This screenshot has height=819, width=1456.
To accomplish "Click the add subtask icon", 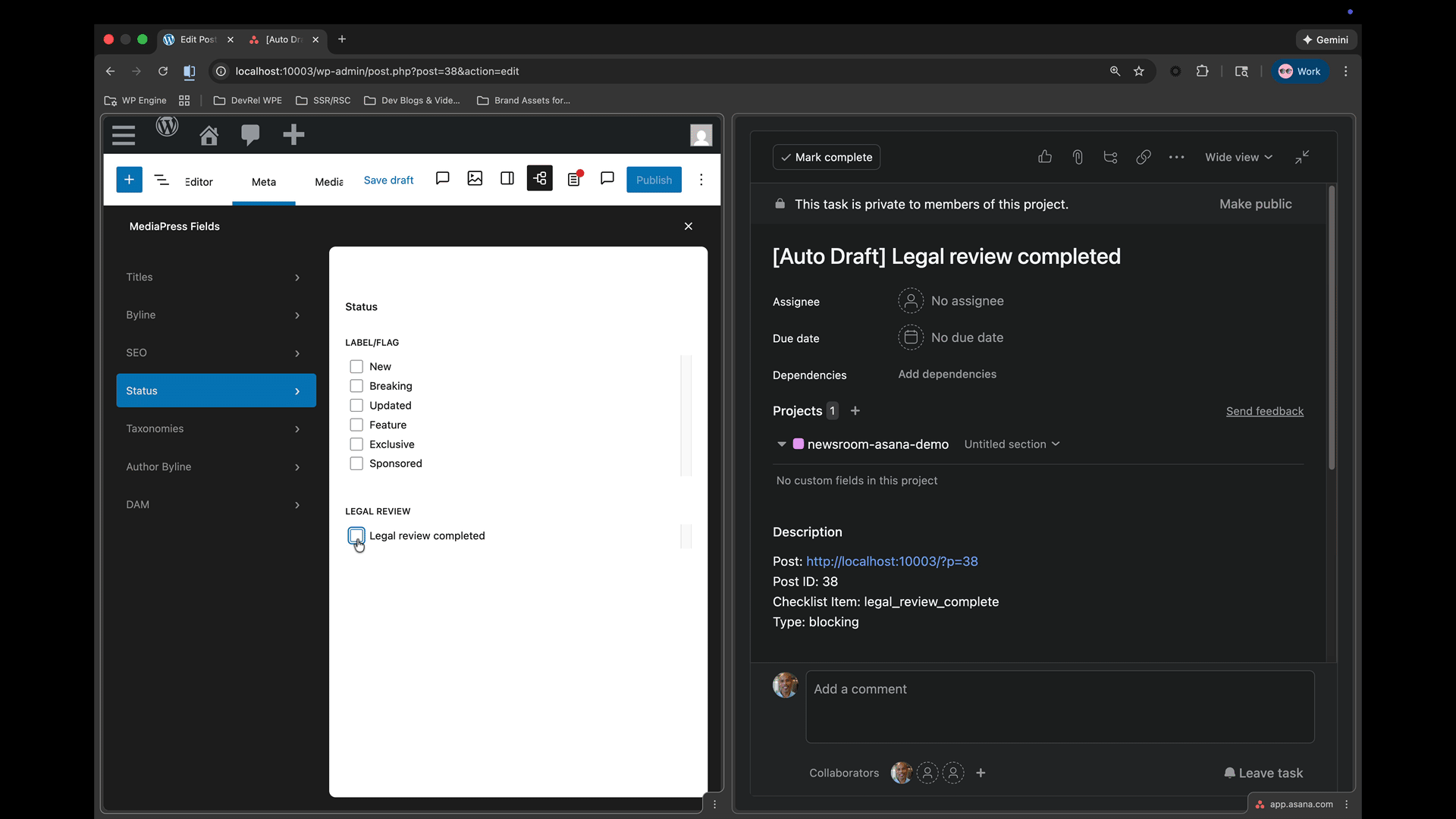I will 1110,157.
